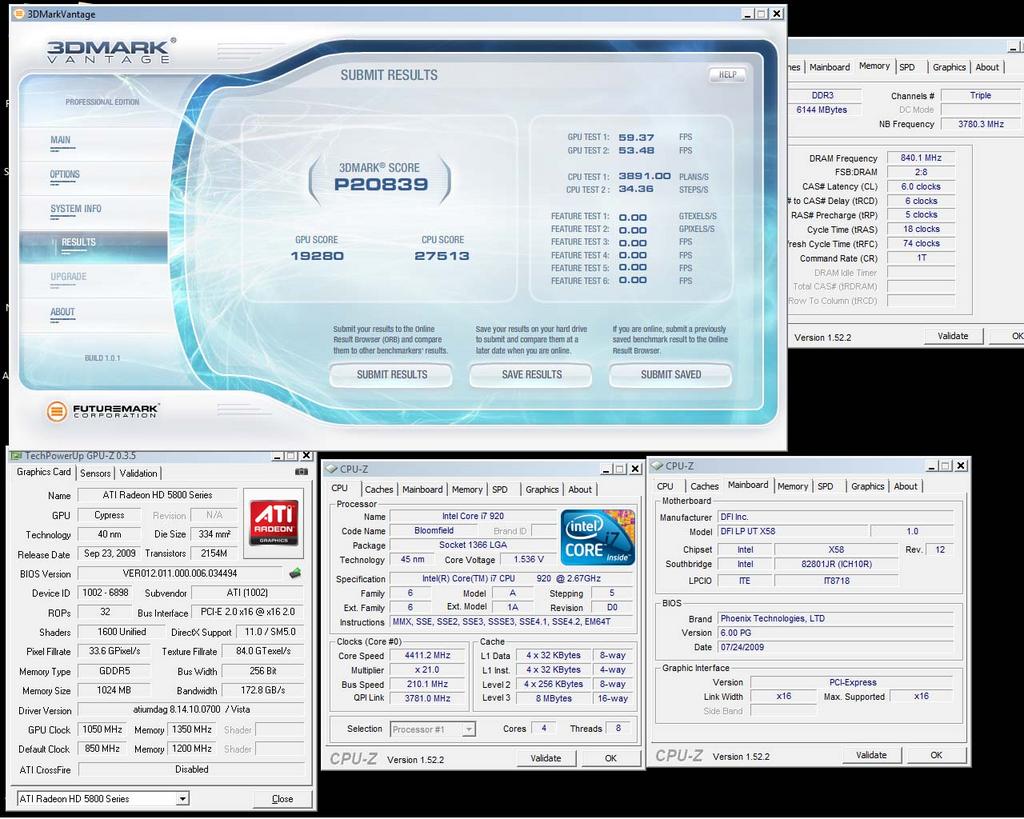Open the Upgrade section in 3DMark sidebar

tap(68, 277)
